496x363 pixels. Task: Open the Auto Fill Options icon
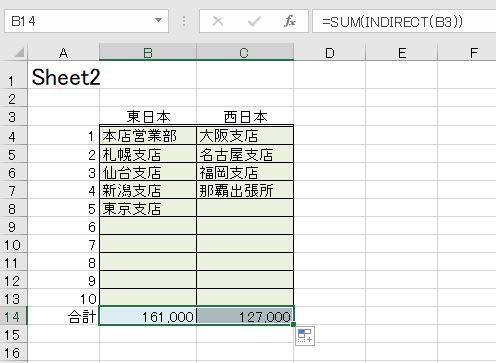[305, 335]
